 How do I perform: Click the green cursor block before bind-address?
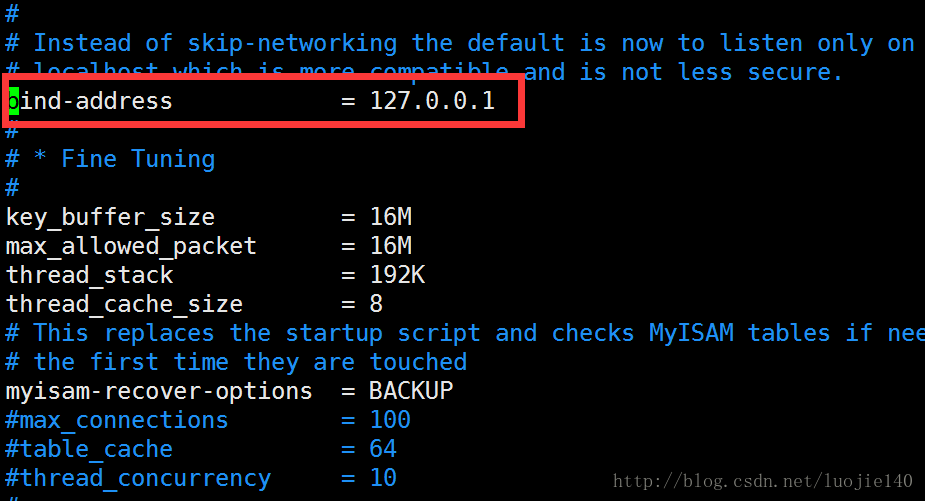click(x=13, y=101)
